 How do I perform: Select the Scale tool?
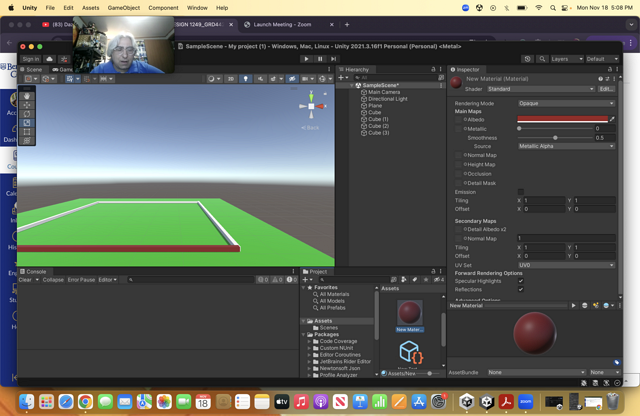(27, 123)
